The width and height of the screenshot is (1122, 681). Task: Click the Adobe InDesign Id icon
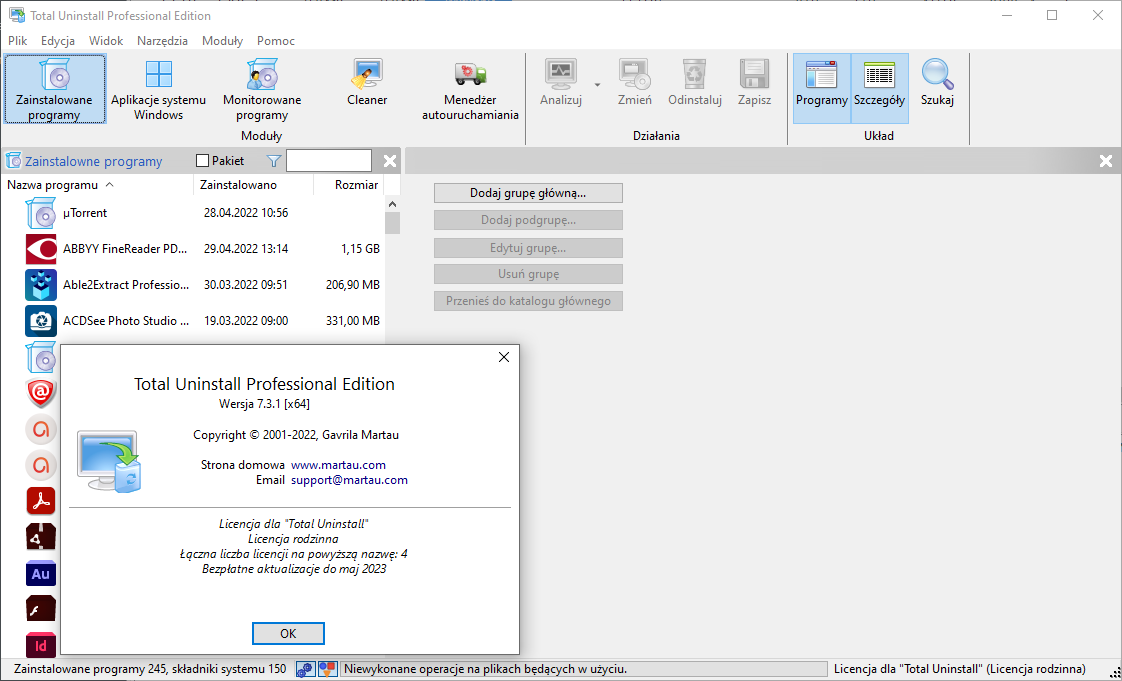[x=41, y=645]
